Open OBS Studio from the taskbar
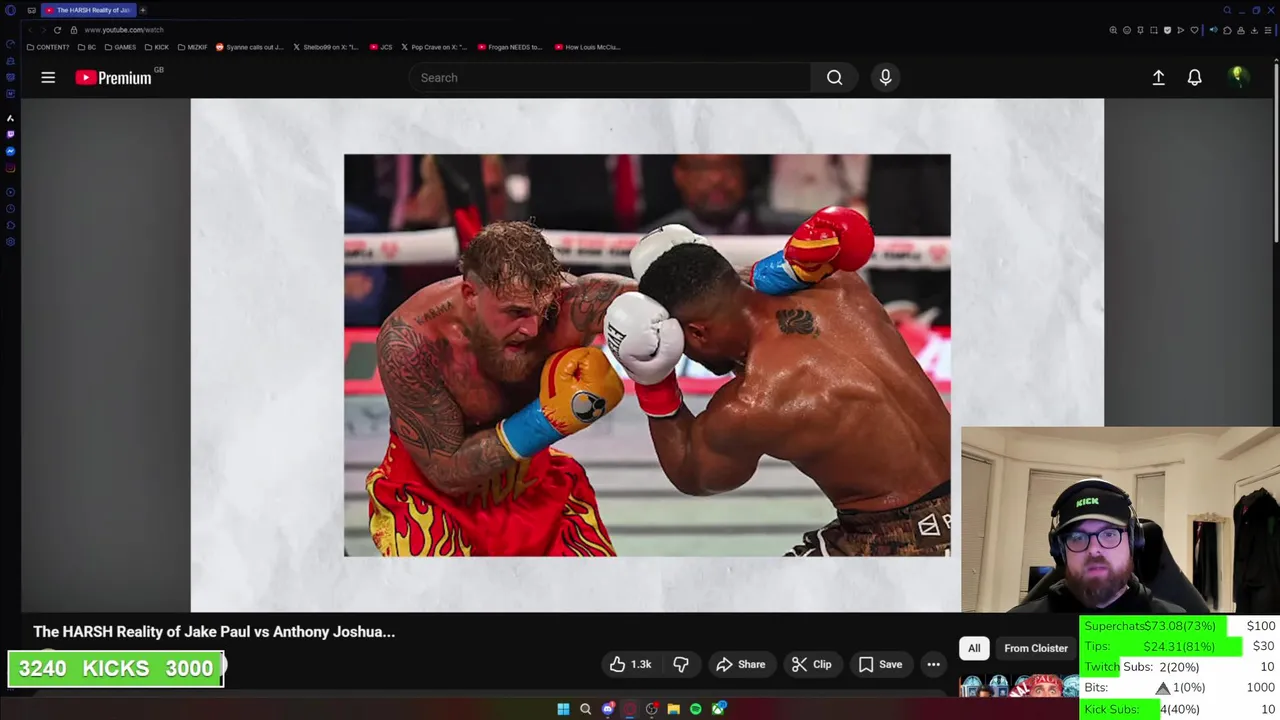 coord(651,709)
